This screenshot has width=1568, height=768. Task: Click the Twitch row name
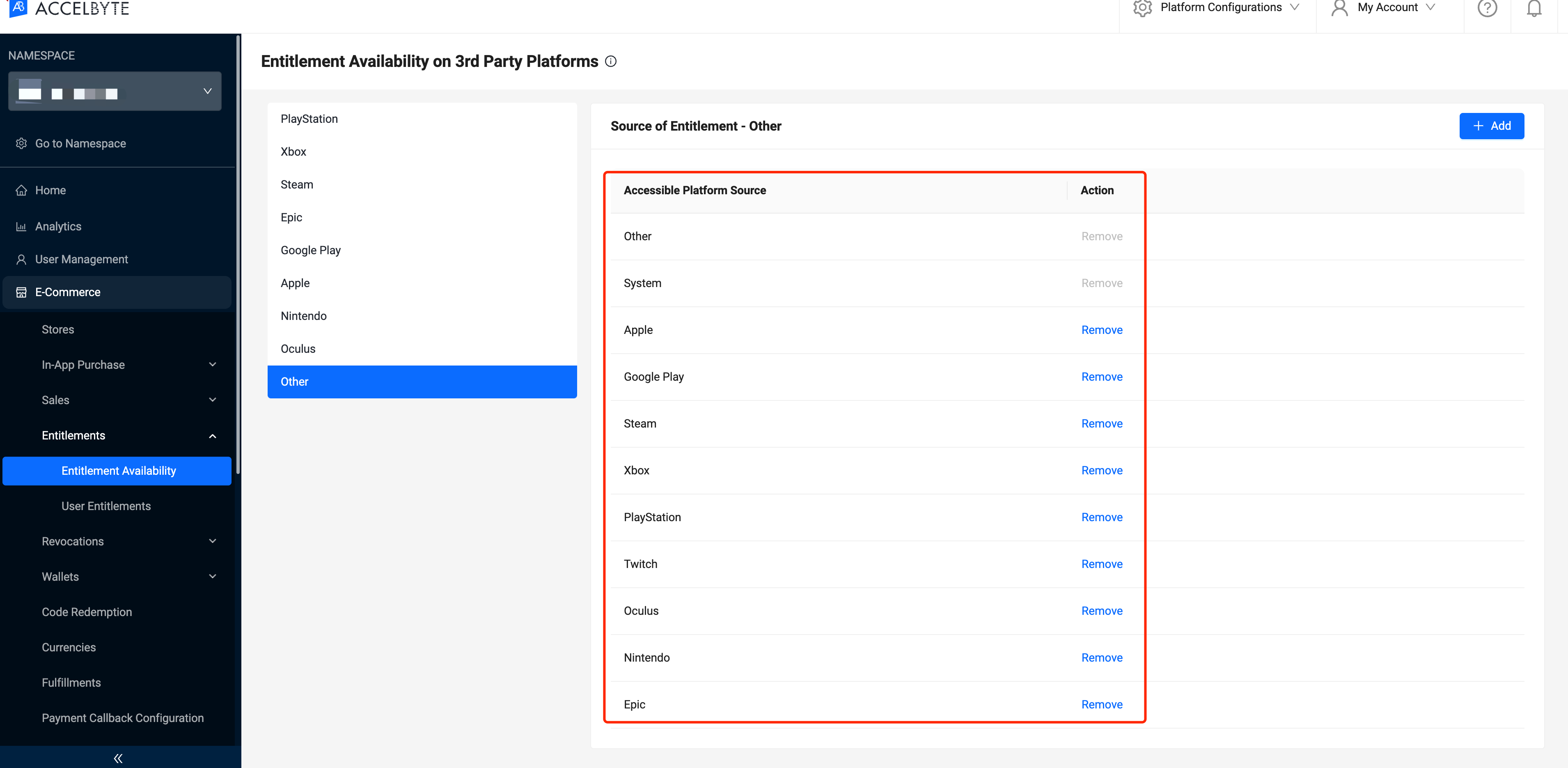tap(640, 565)
